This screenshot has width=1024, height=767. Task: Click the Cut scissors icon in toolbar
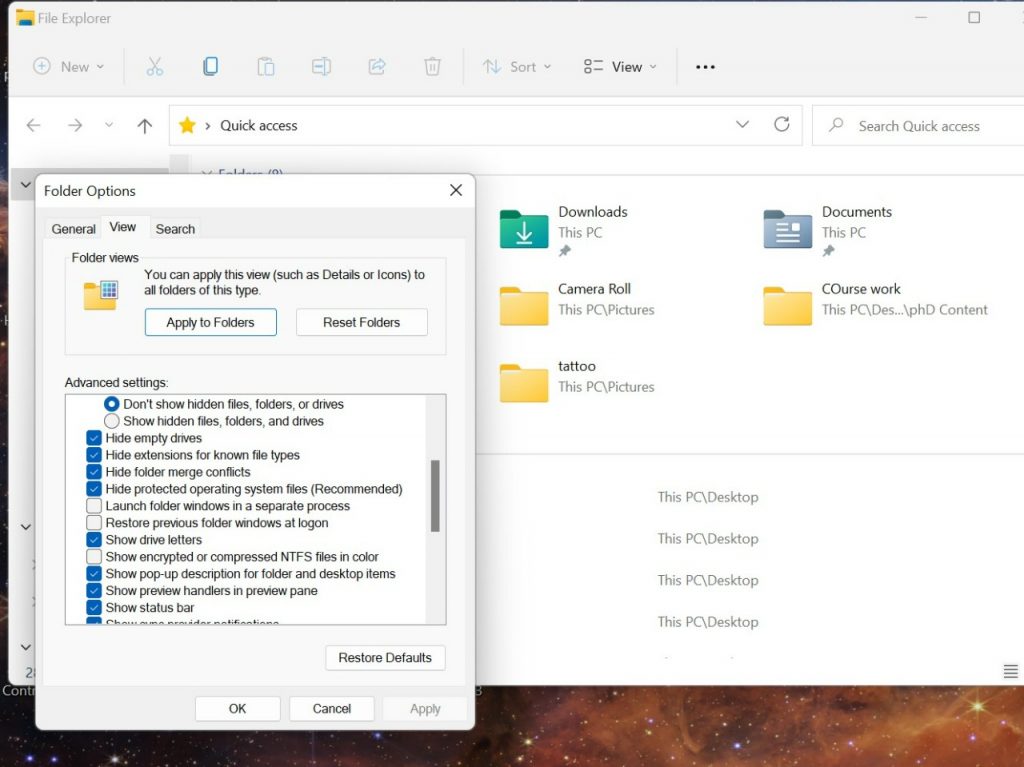click(x=154, y=67)
